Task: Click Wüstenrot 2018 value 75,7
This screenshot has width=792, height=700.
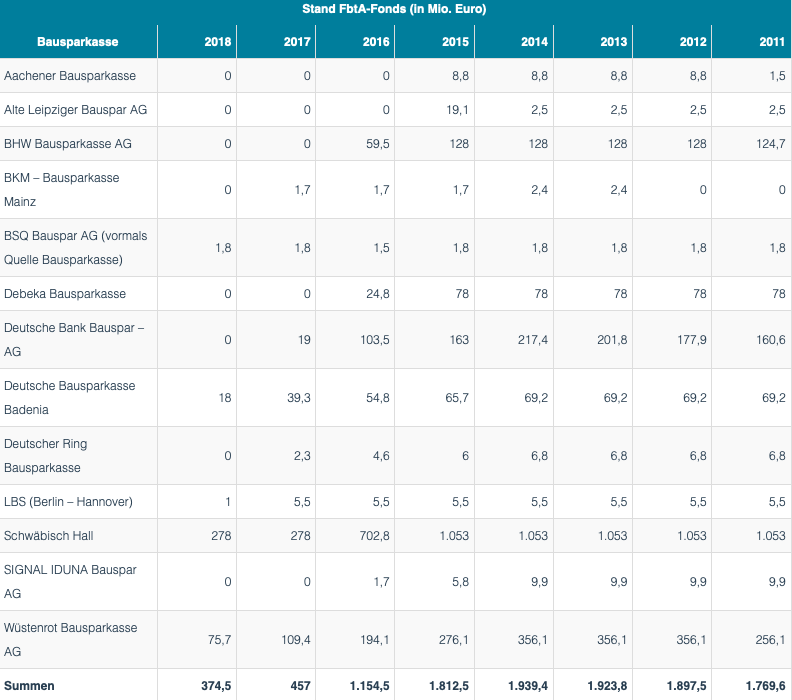Action: 219,640
